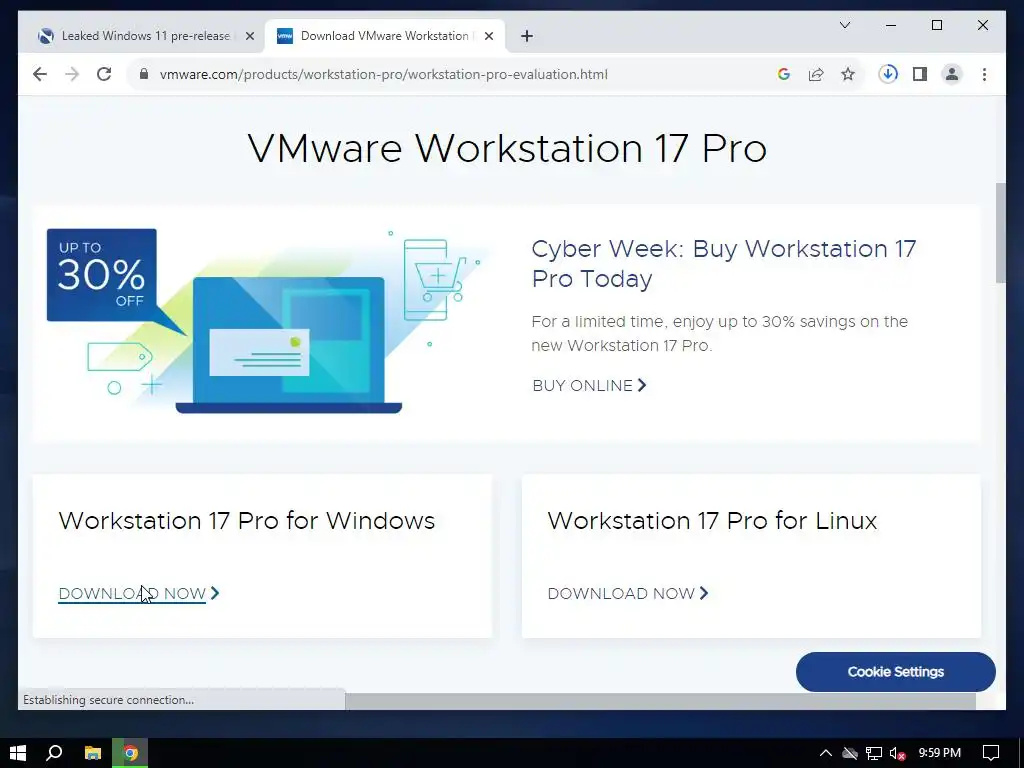Show hidden system tray icons
Screen dimensions: 1024x768
click(825, 753)
